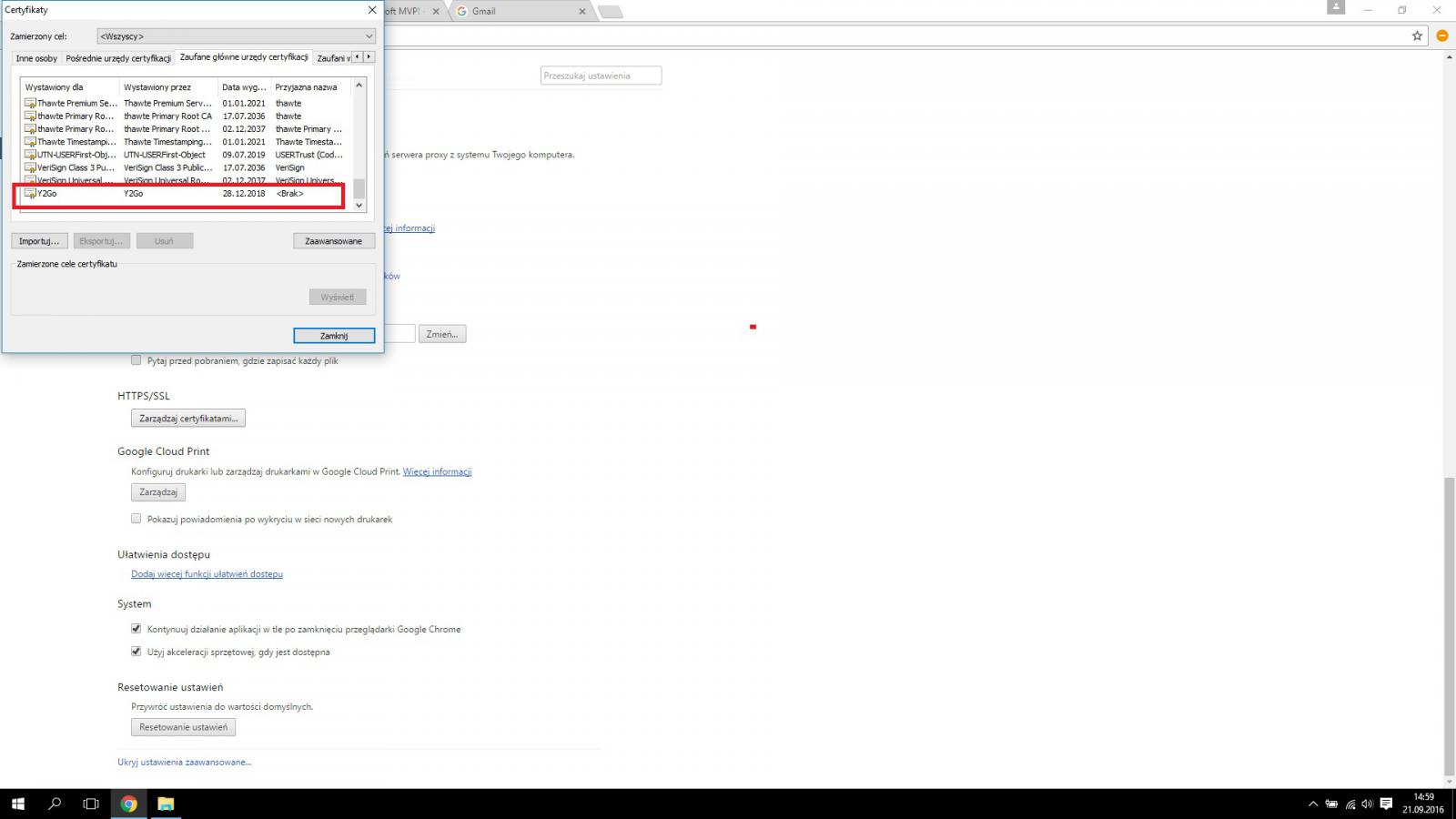This screenshot has height=819, width=1456.
Task: Toggle Kontynuuj działanie aplikacji w tle checkbox
Action: tap(136, 629)
